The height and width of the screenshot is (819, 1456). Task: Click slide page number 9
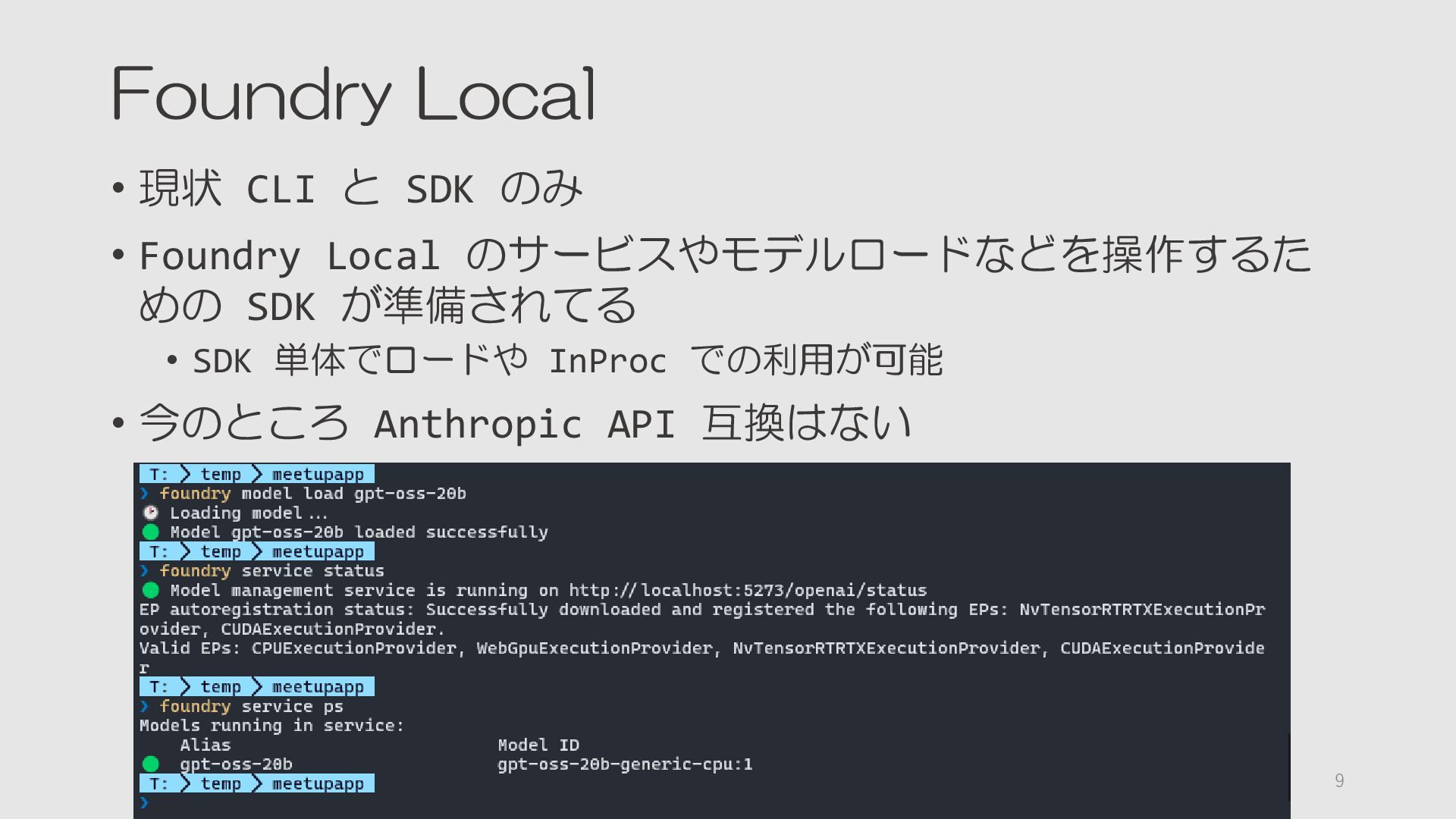click(1339, 780)
